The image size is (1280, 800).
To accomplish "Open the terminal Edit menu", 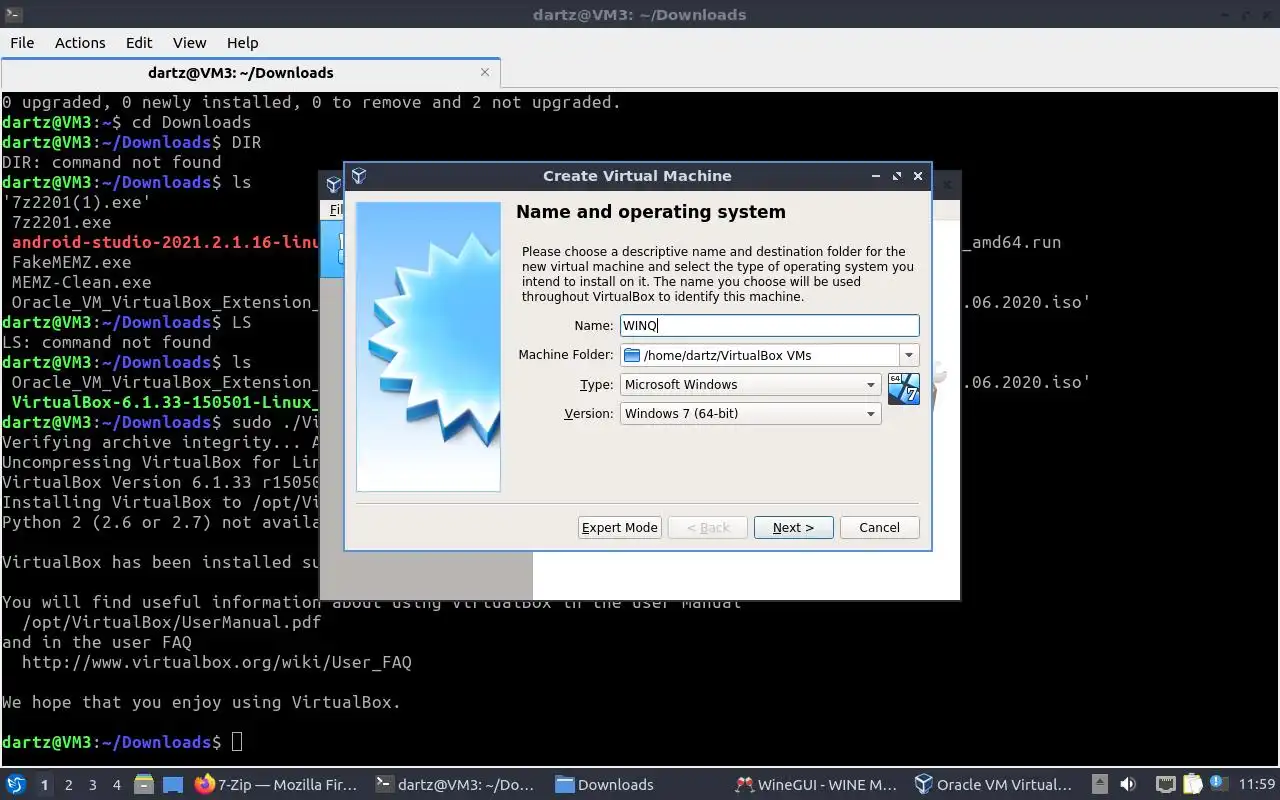I will (x=139, y=43).
